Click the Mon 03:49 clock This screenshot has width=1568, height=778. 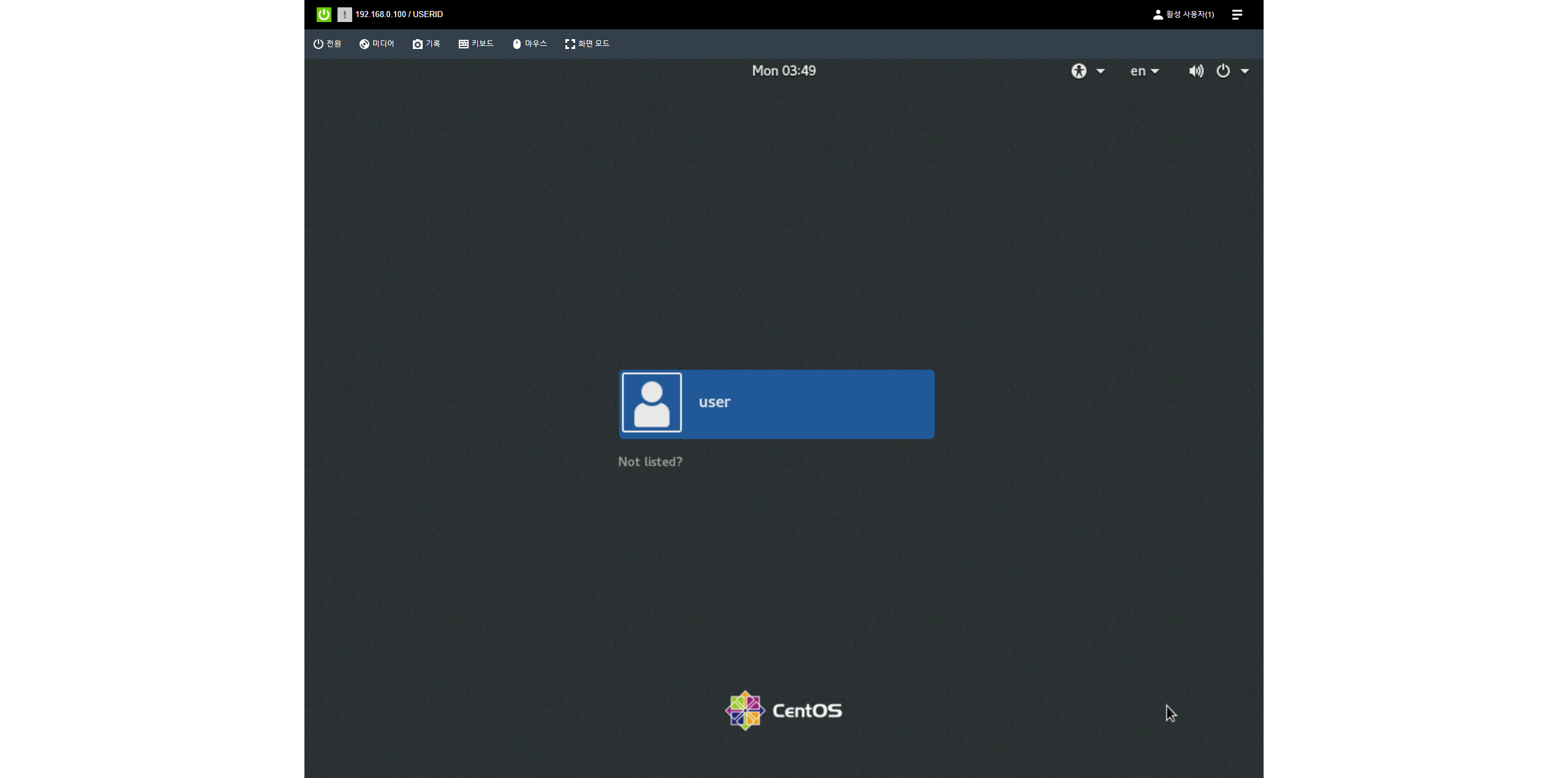[783, 71]
